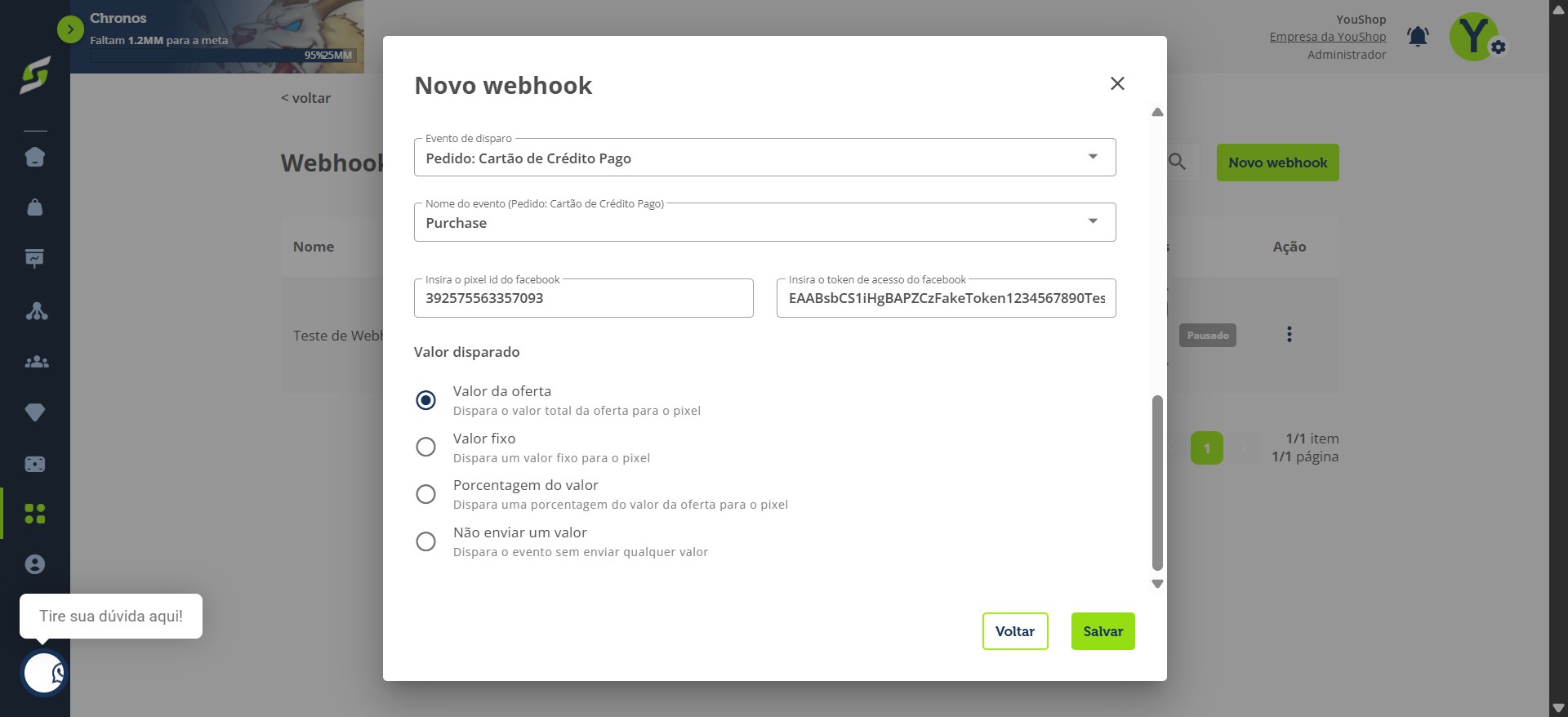Screen dimensions: 1568x717
Task: Click the facebook pixel id field
Action: [x=584, y=298]
